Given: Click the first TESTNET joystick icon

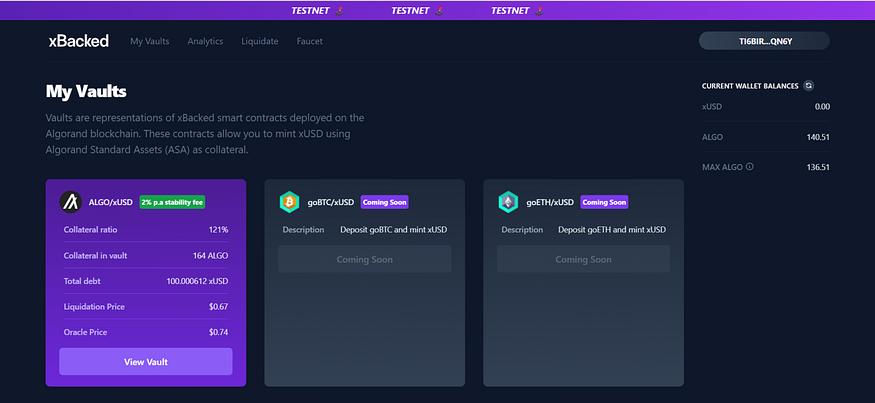Looking at the screenshot, I should coord(340,11).
